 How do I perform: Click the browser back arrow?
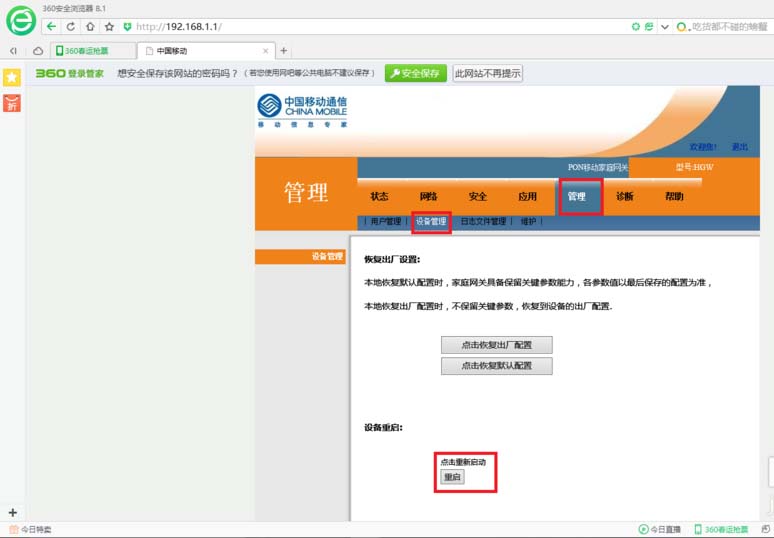tap(51, 27)
